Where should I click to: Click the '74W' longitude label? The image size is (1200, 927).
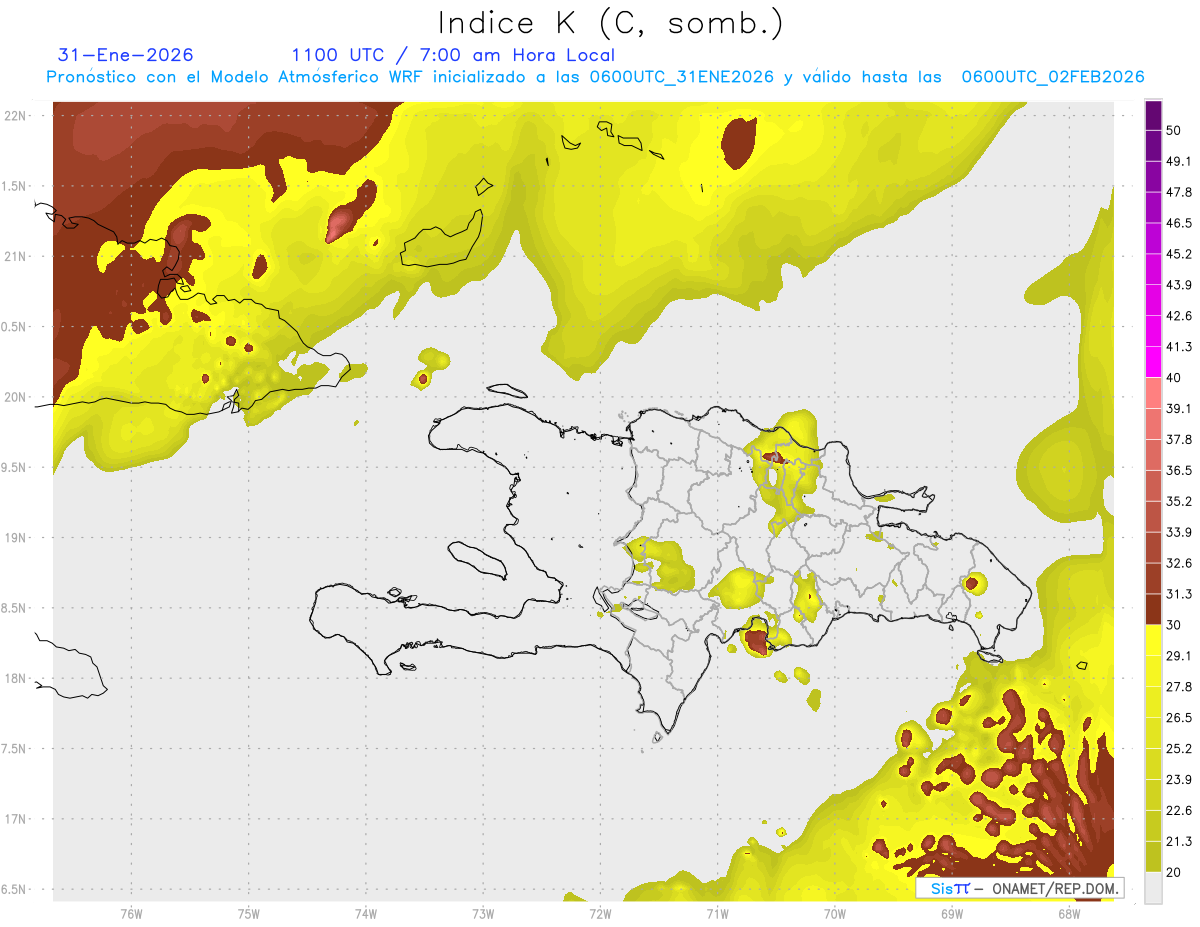[x=366, y=914]
